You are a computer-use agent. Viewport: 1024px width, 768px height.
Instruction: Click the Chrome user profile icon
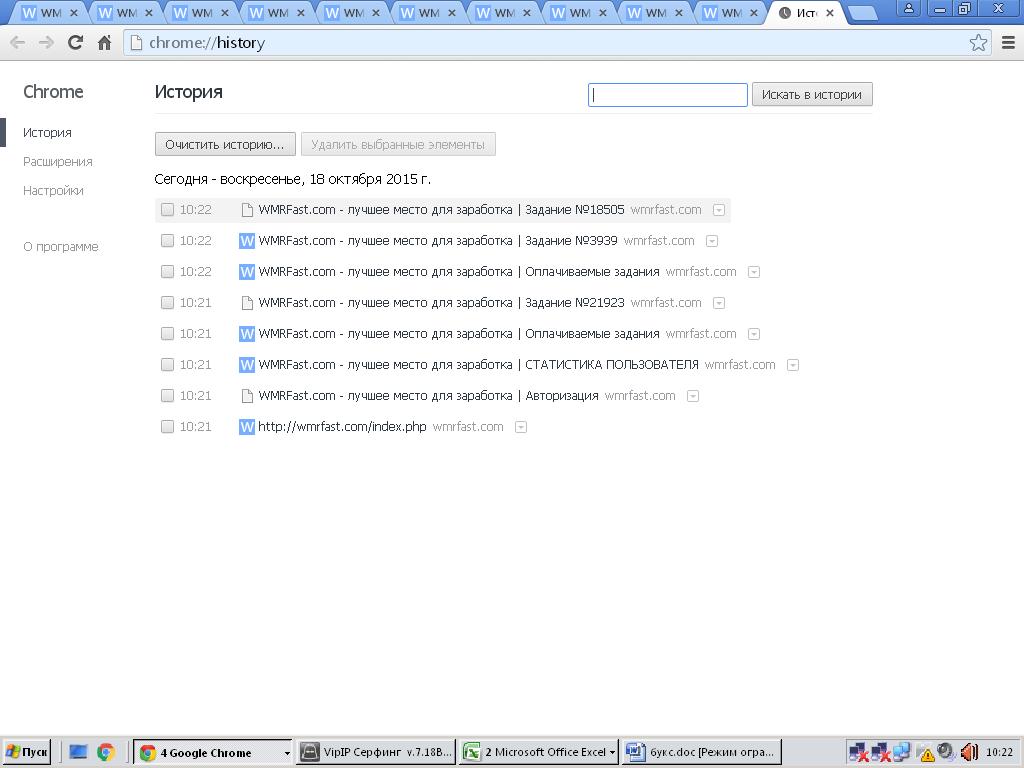tap(908, 9)
